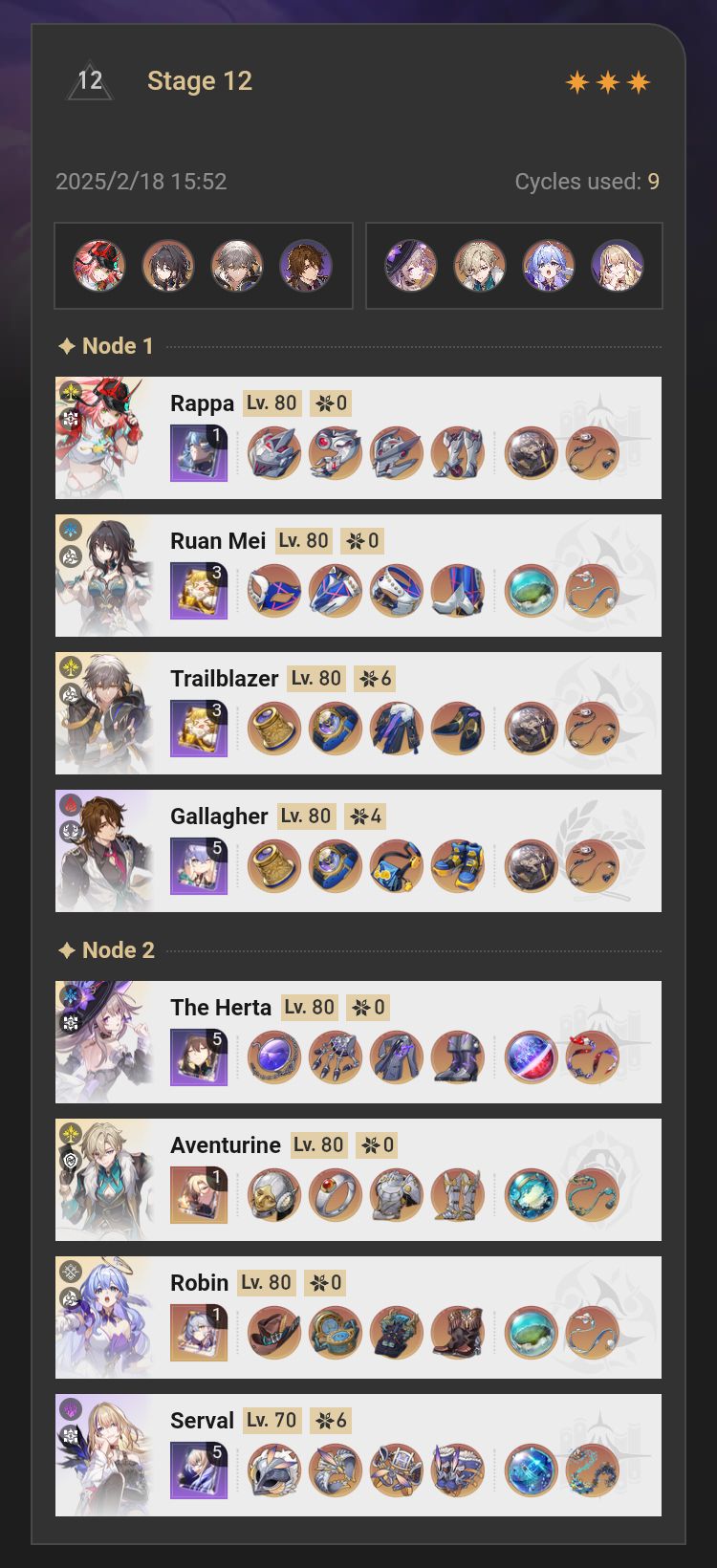The image size is (717, 1568).
Task: Click Rappa's light cone icon
Action: point(199,453)
